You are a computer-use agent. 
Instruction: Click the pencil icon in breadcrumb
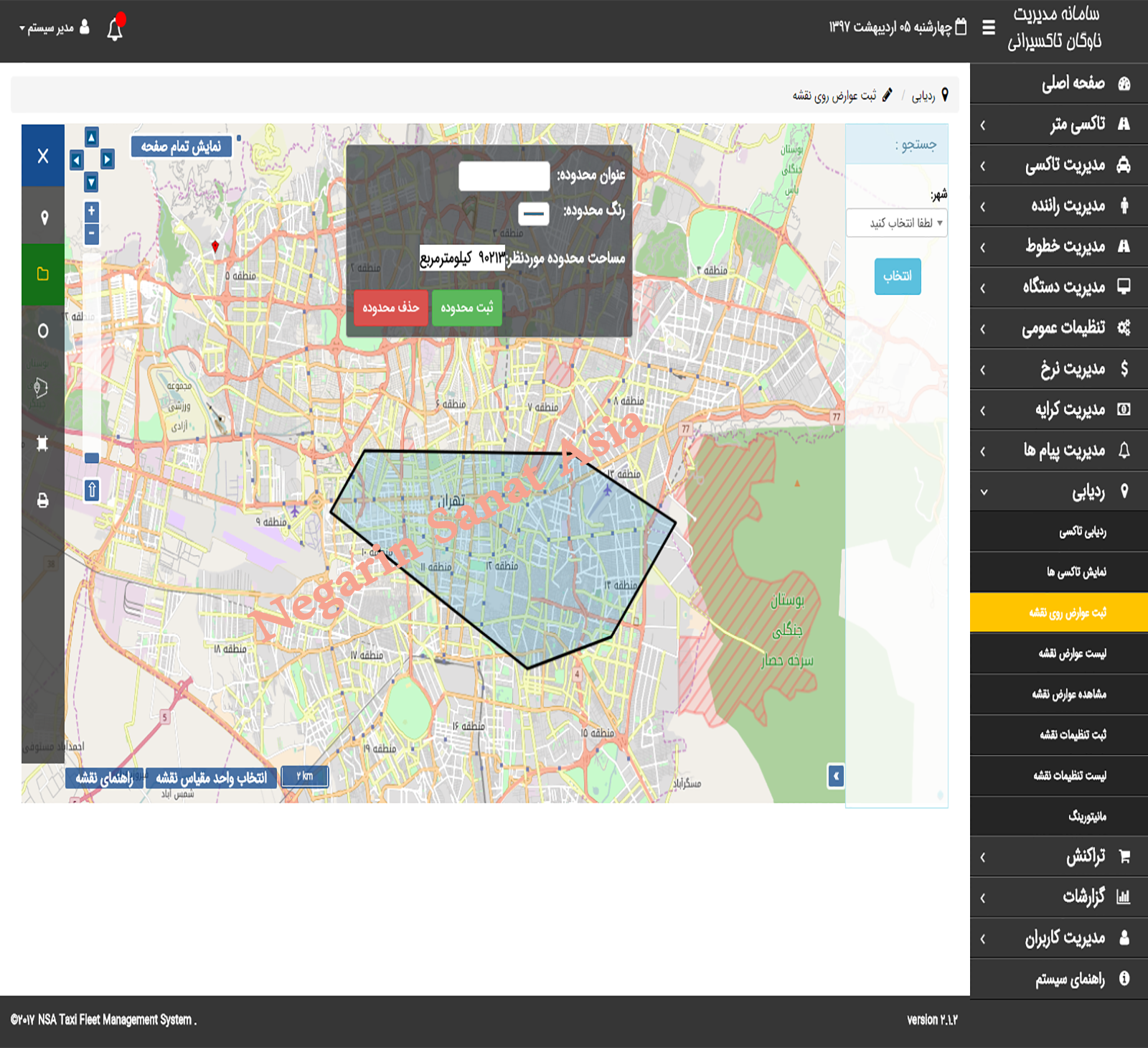point(888,95)
